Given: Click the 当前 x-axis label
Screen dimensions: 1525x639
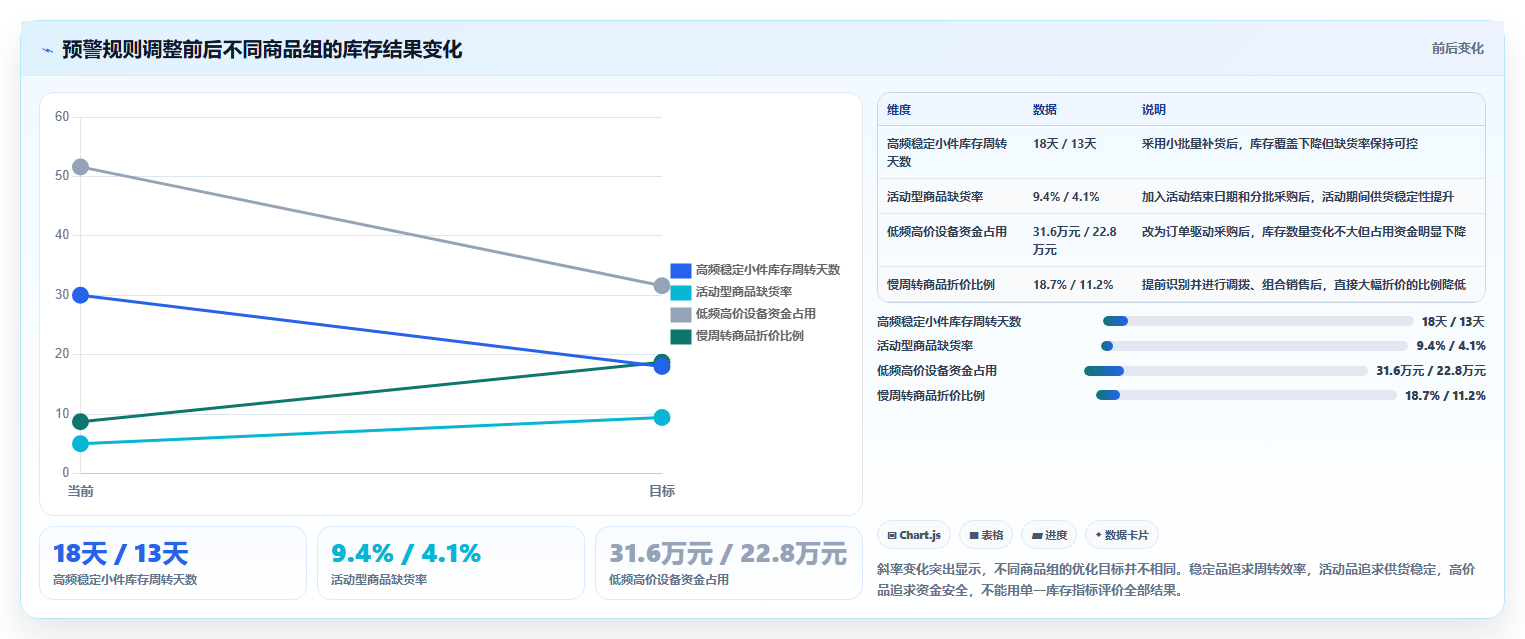Looking at the screenshot, I should 80,491.
